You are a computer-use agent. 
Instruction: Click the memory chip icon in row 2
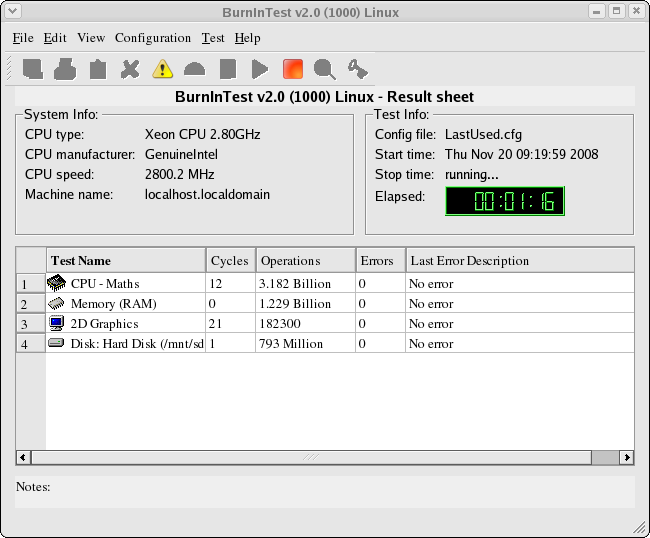pyautogui.click(x=56, y=303)
